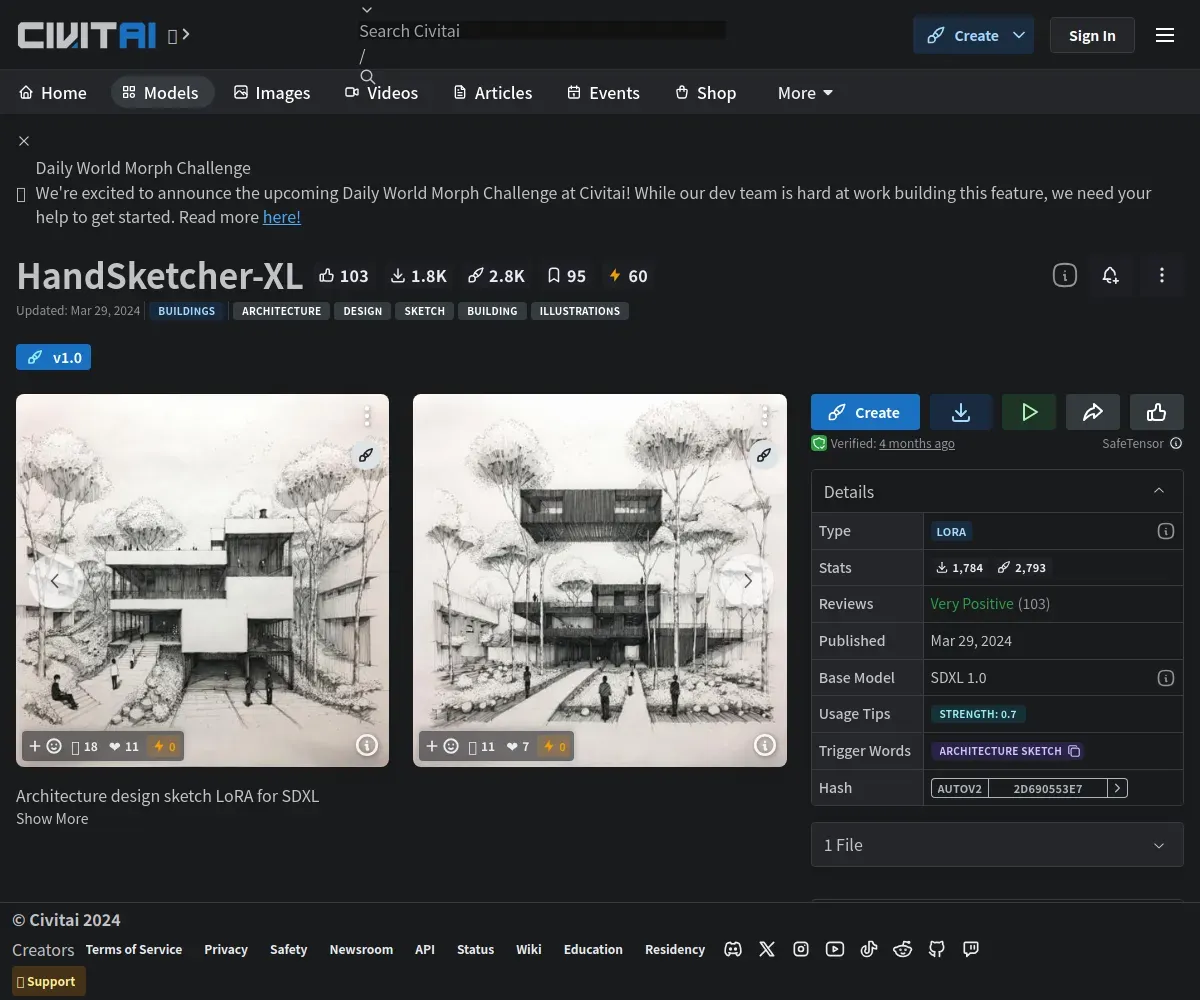This screenshot has width=1200, height=1000.
Task: Open the TikTok footer link
Action: [869, 949]
